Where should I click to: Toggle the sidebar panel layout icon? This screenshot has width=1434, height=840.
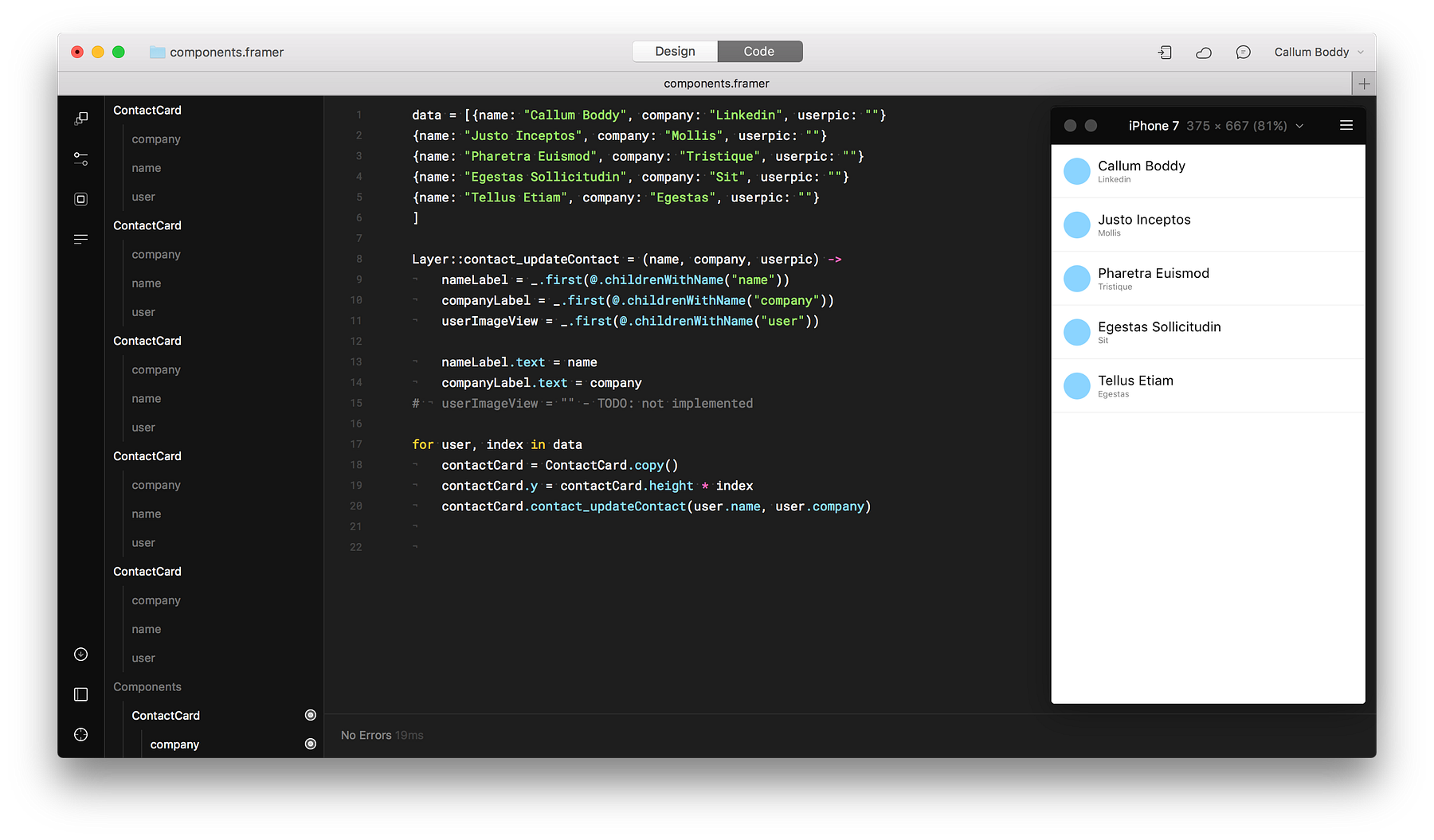point(80,694)
